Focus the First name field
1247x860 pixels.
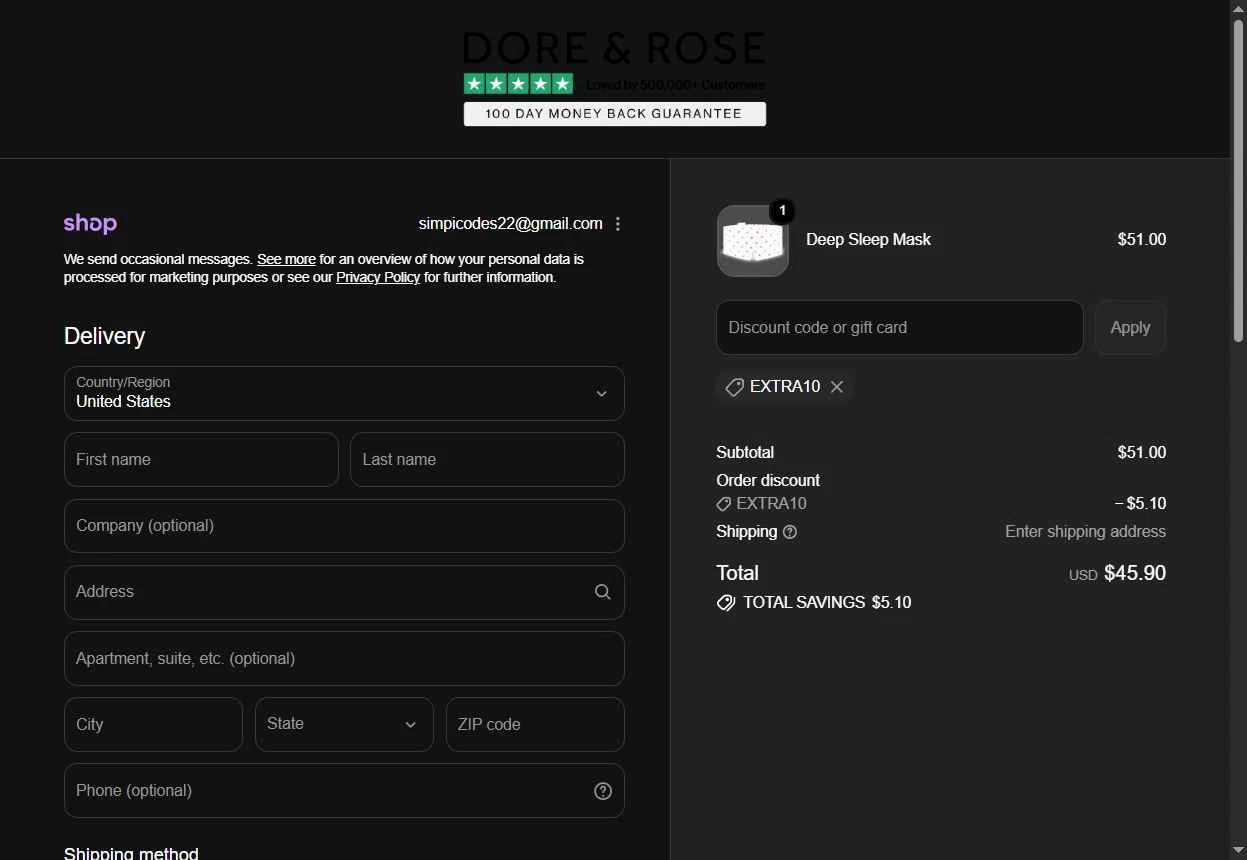(x=201, y=460)
